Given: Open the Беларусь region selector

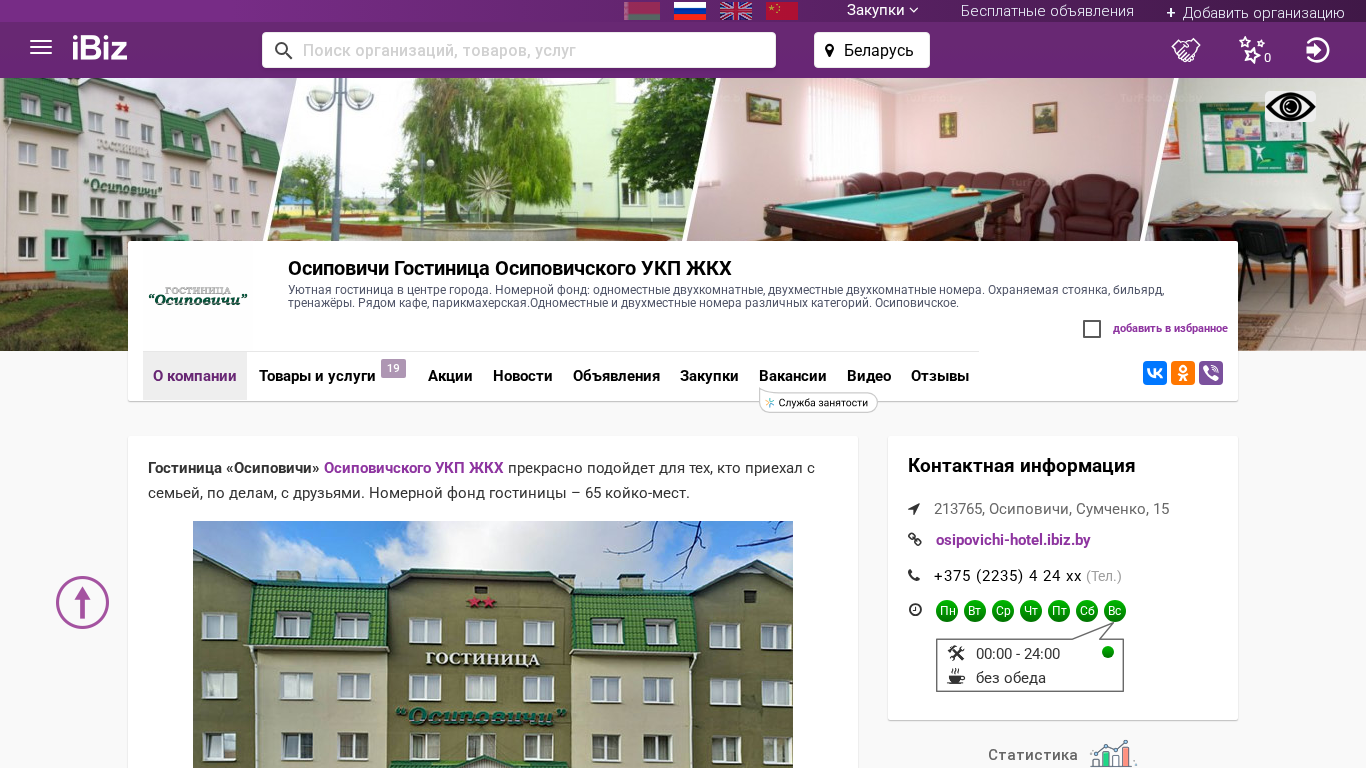Looking at the screenshot, I should 872,50.
